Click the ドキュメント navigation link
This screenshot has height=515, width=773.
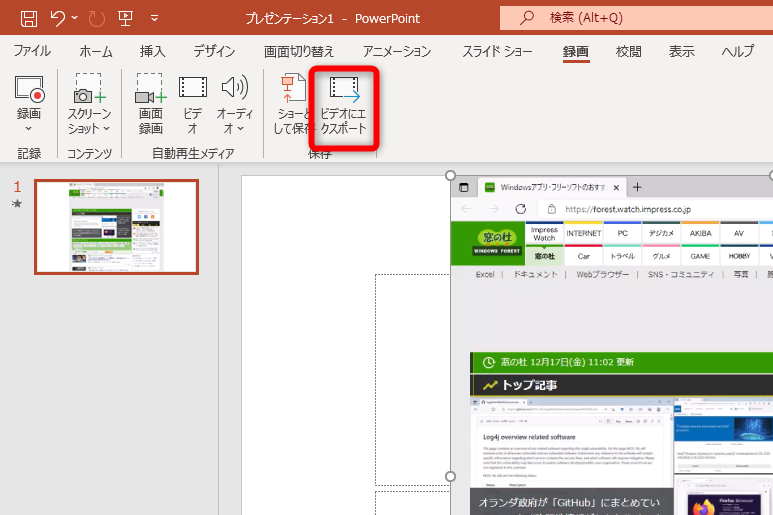point(535,275)
